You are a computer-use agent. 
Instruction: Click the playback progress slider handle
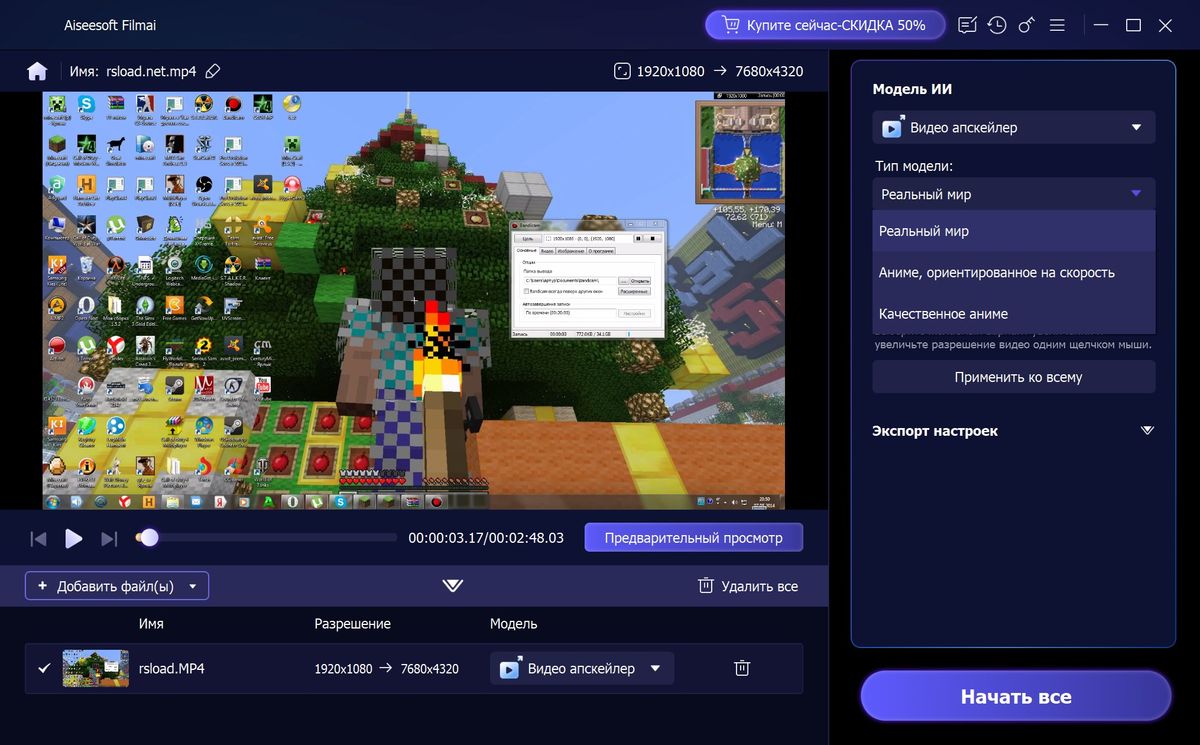[x=149, y=538]
